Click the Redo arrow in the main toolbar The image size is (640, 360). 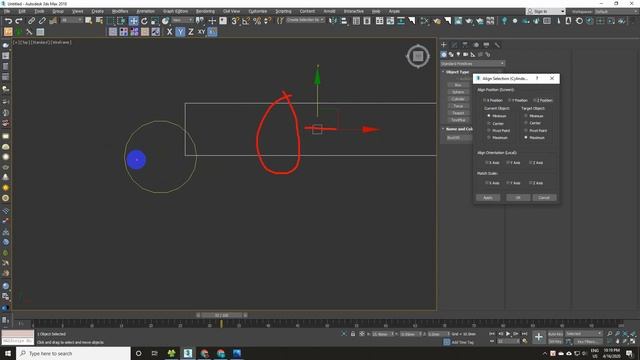coord(19,21)
